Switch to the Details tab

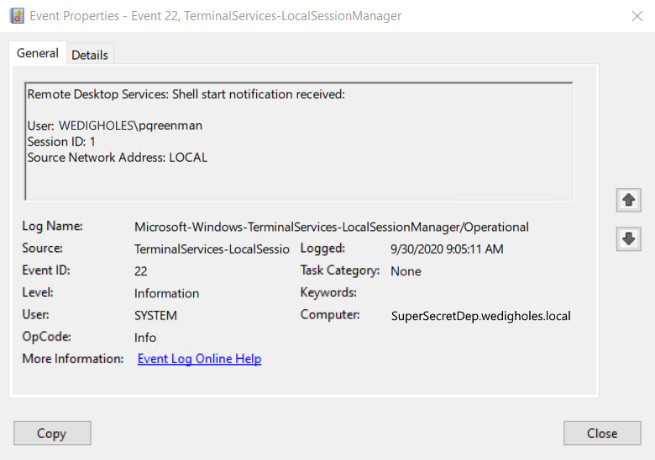coord(90,55)
